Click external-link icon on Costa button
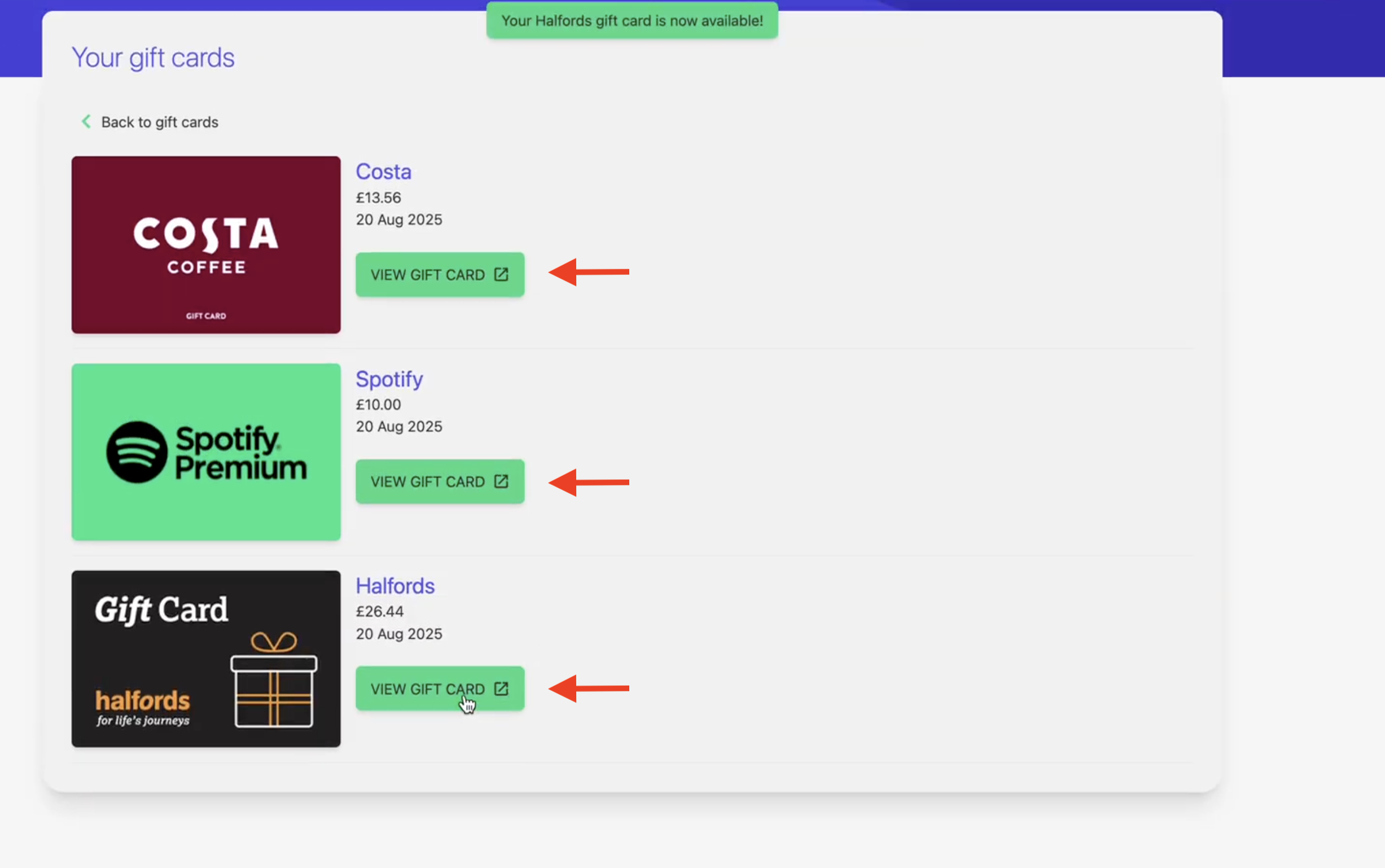 [501, 274]
